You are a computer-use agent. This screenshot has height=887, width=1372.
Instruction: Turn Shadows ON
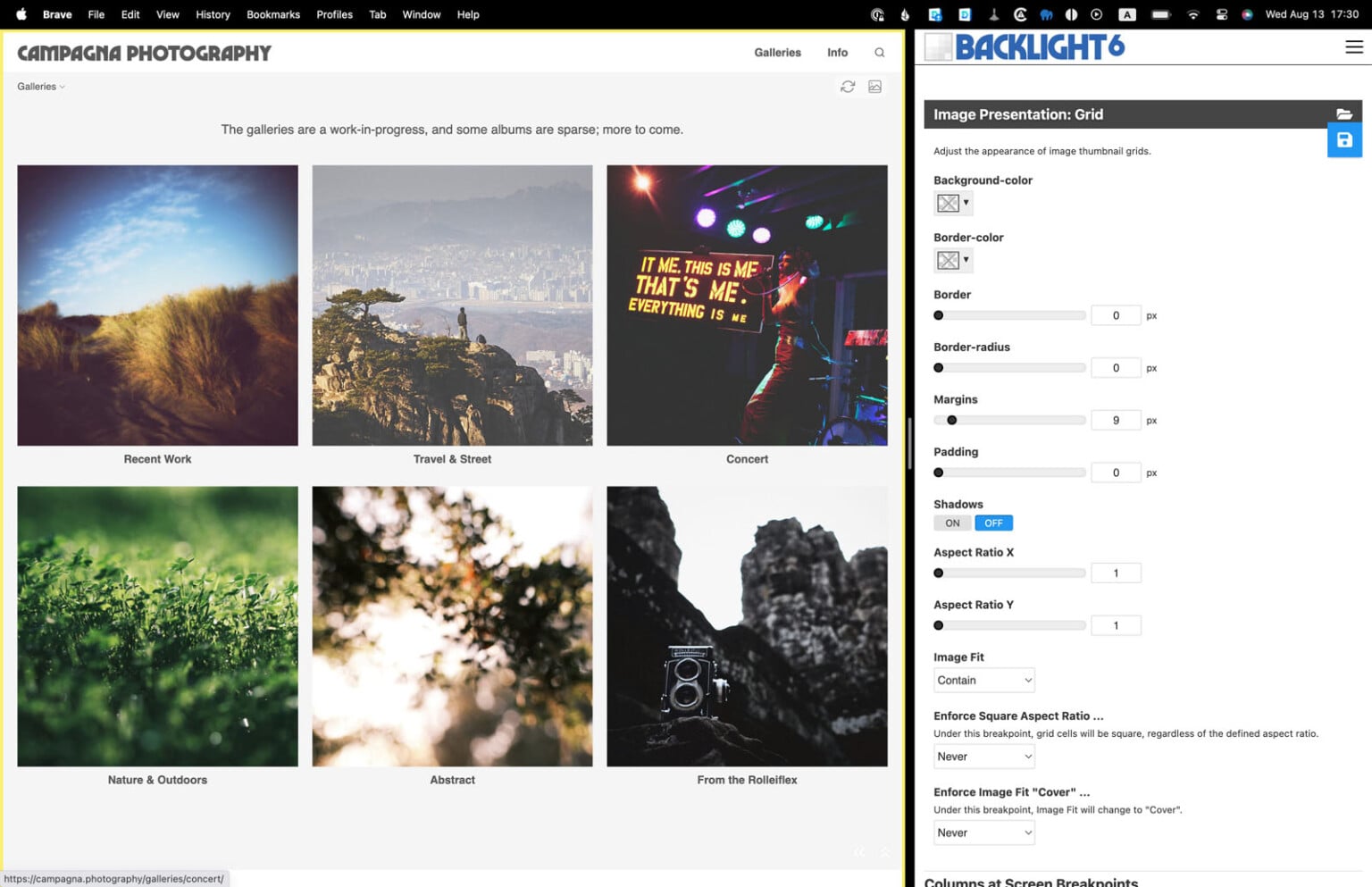tap(951, 523)
